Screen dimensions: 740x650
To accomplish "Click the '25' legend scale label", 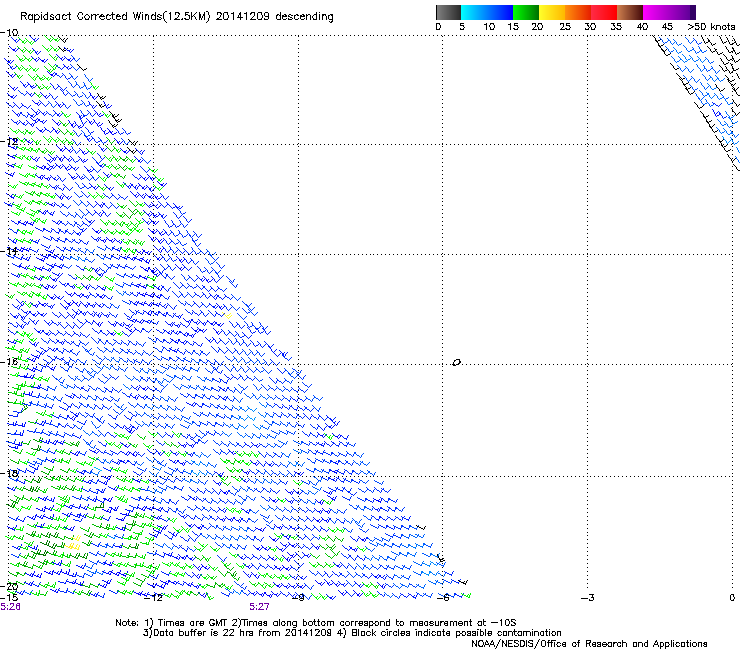I will click(565, 27).
